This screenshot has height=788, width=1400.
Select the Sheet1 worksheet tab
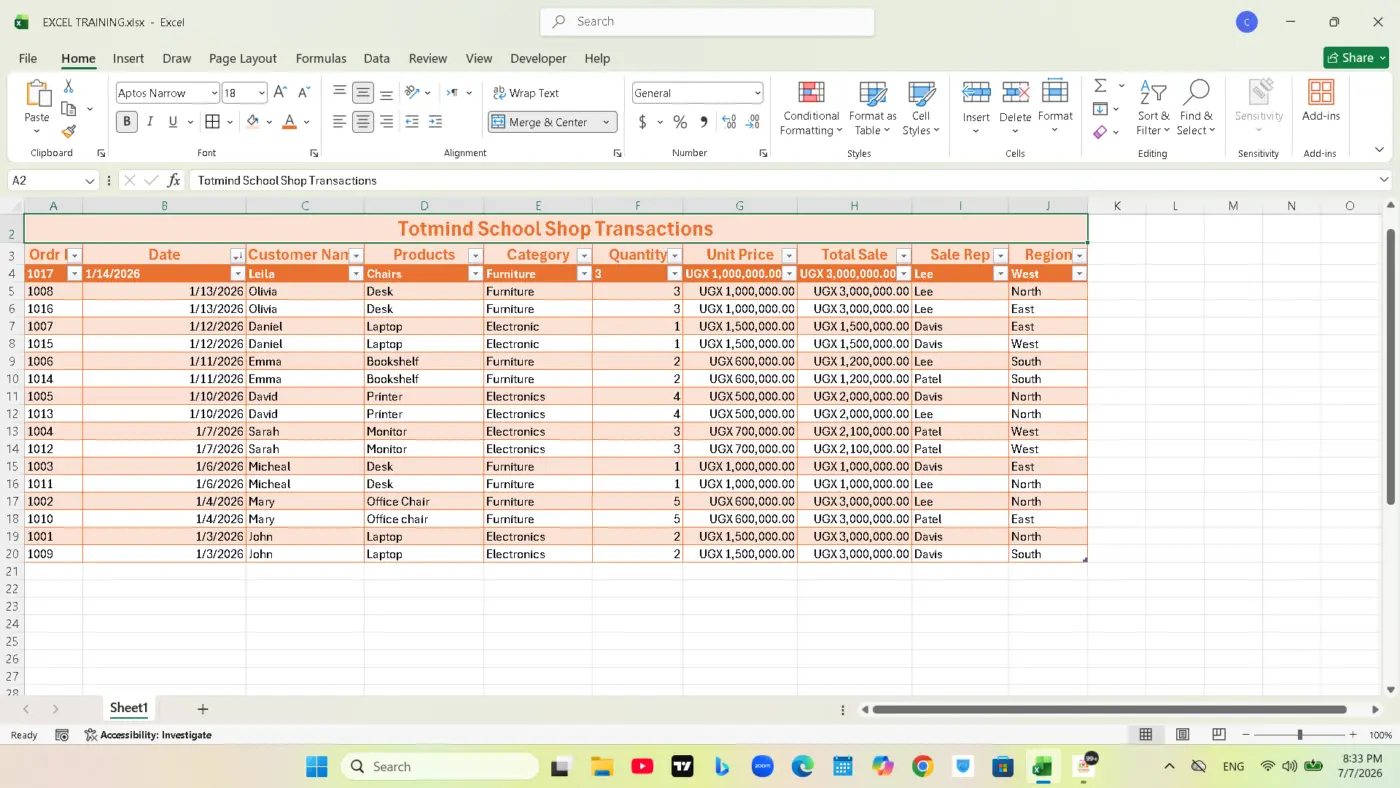[129, 708]
